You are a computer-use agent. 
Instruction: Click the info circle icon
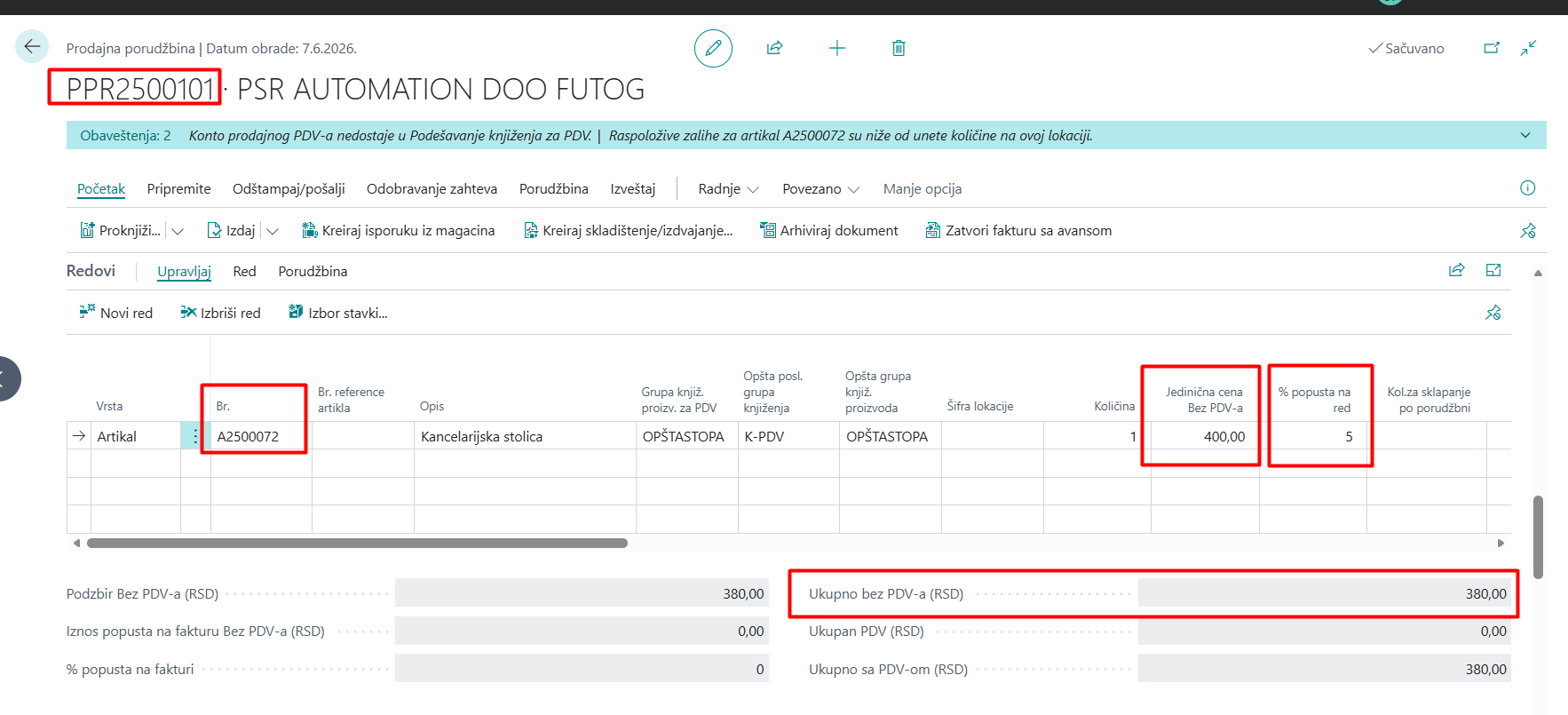1527,188
